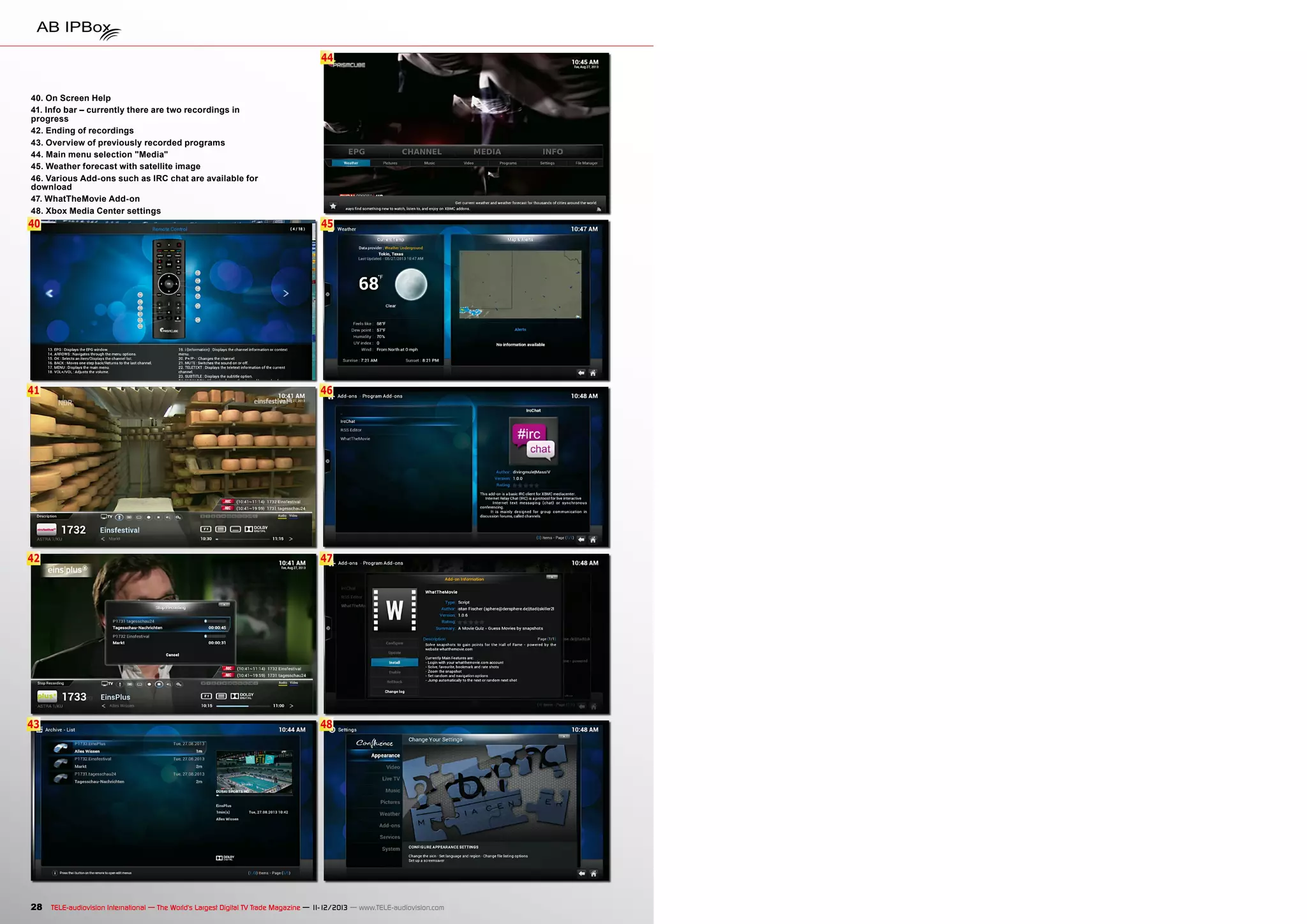Close the Stop Recording dialog
1307x924 pixels.
pyautogui.click(x=224, y=604)
